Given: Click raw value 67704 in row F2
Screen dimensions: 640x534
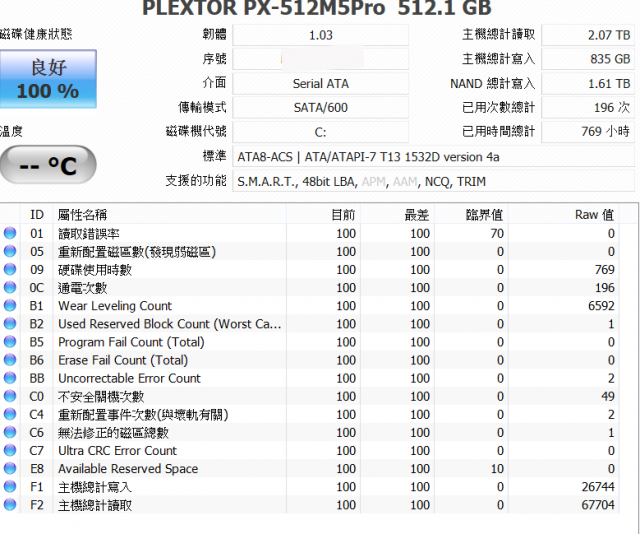Looking at the screenshot, I should 598,505.
